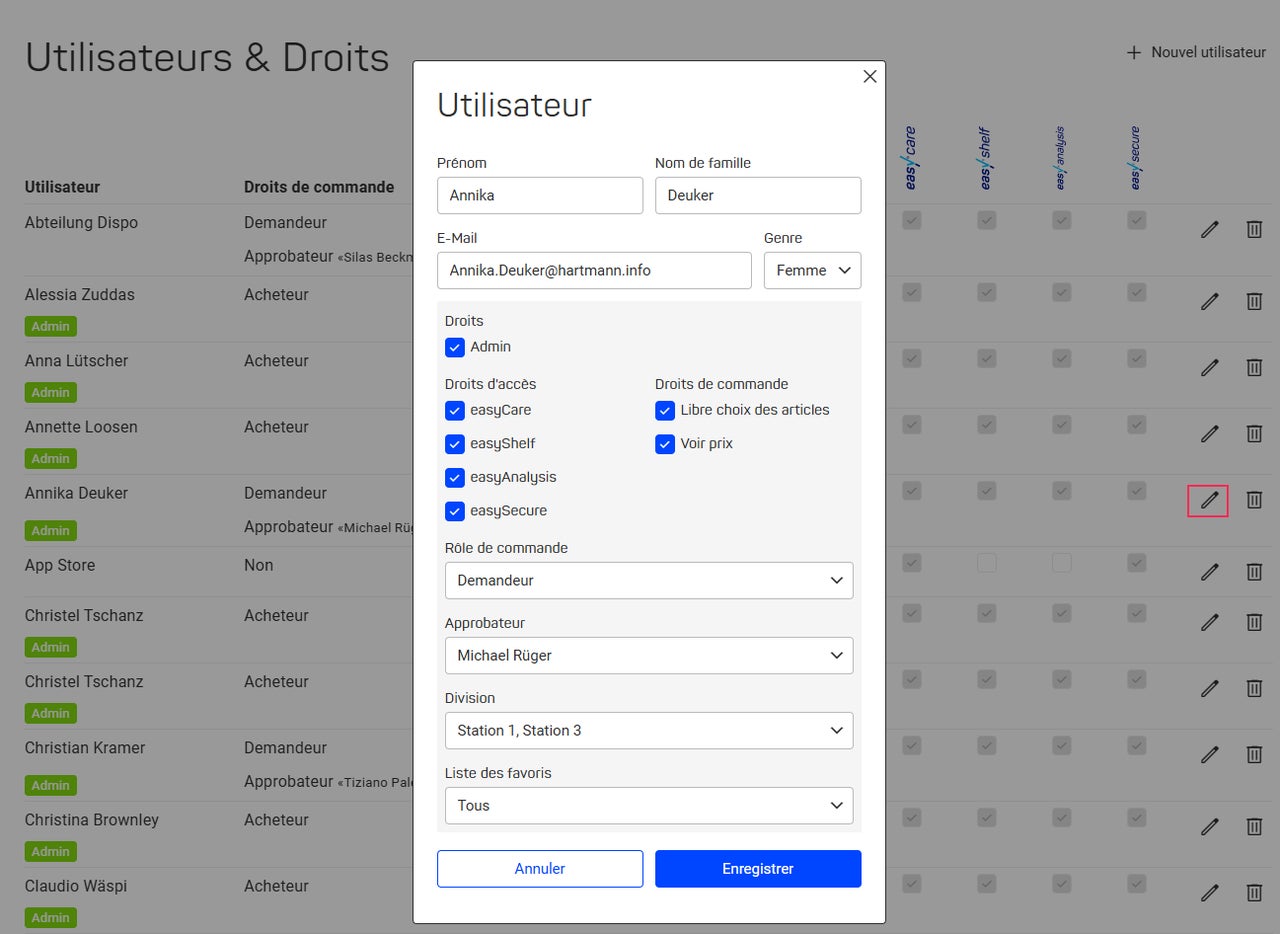The width and height of the screenshot is (1280, 934).
Task: Toggle easyShelf access checkbox
Action: click(455, 444)
